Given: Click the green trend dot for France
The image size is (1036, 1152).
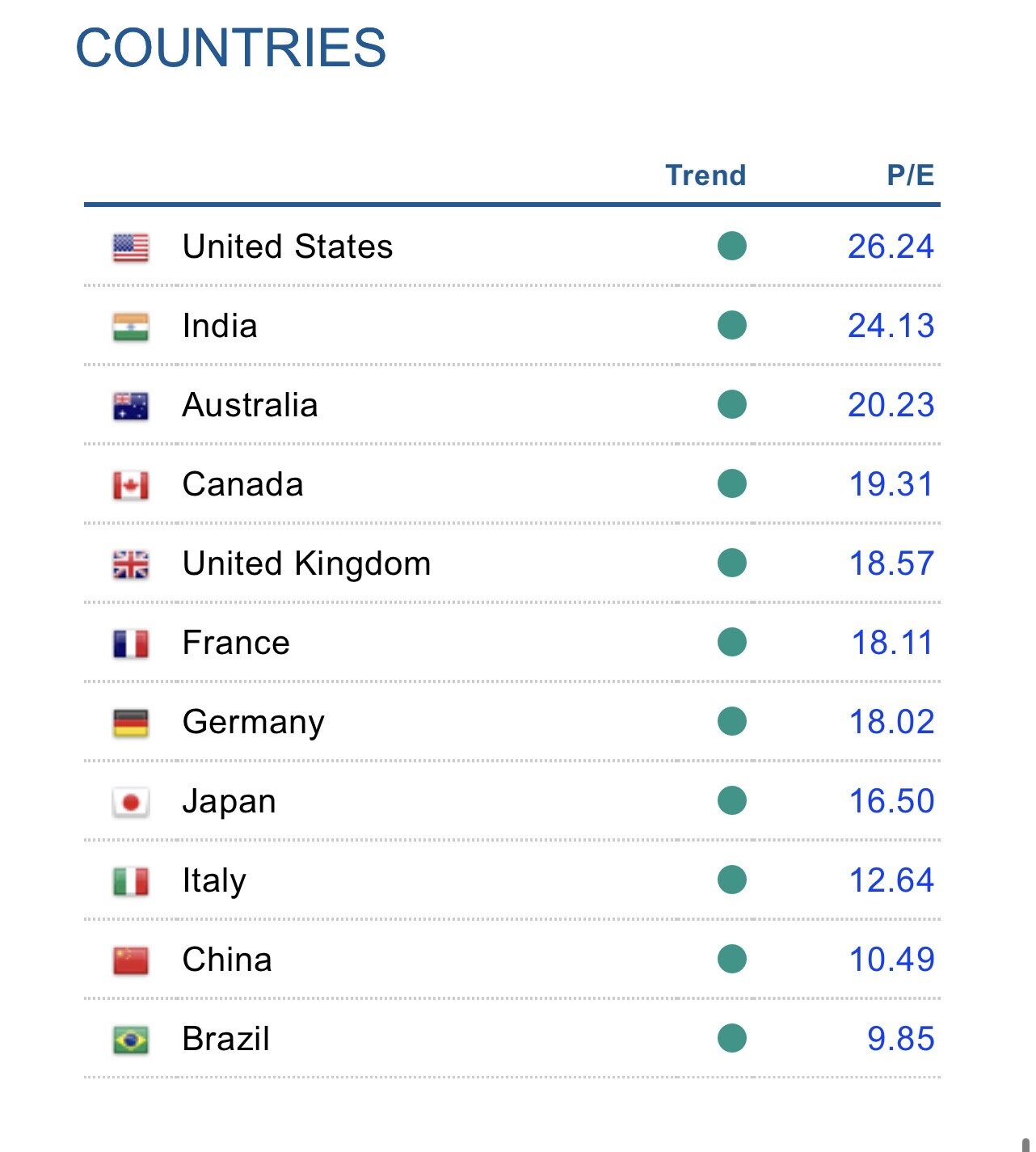Looking at the screenshot, I should pos(731,642).
